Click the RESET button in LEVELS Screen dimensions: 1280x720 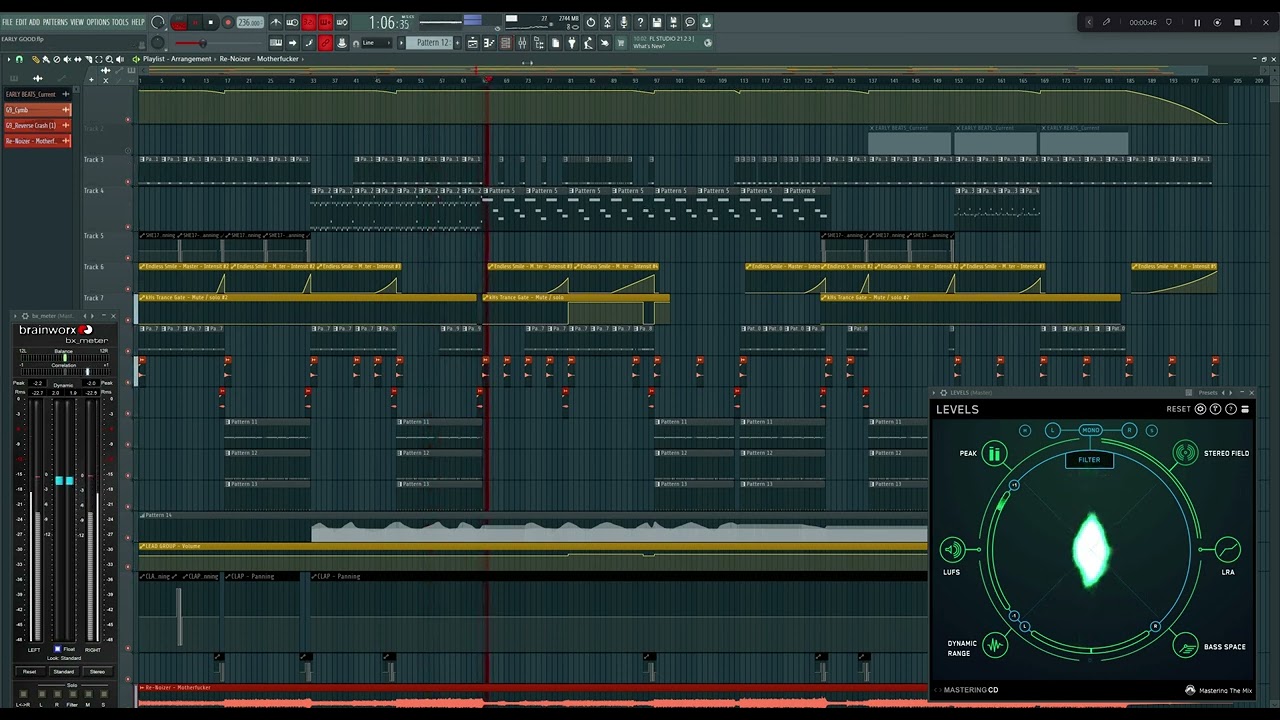pos(1178,409)
